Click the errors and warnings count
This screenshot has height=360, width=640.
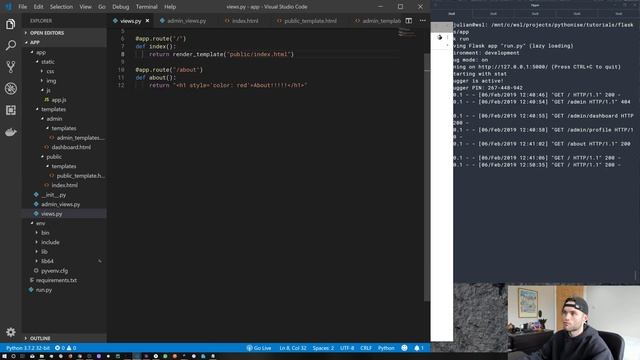tap(65, 348)
